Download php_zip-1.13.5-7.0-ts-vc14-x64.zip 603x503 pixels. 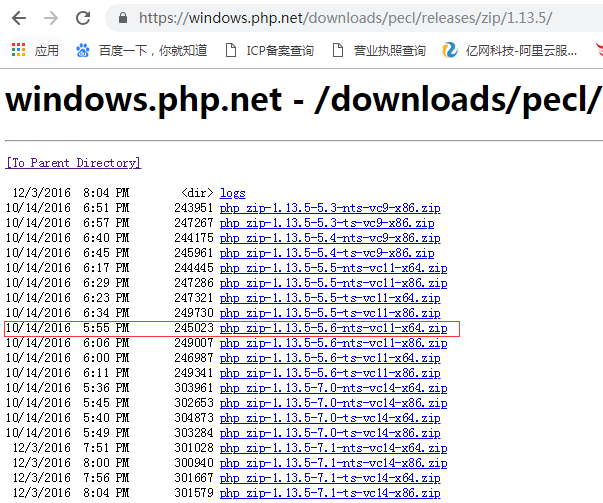pos(330,418)
